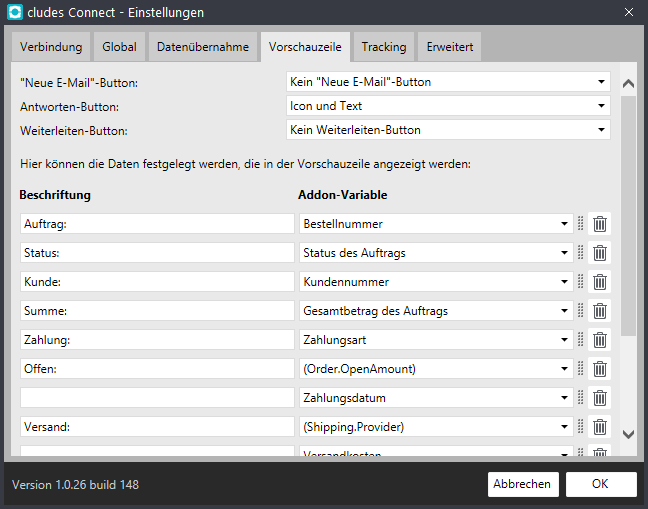This screenshot has height=509, width=648.
Task: Delete the Auftrag row with trash icon
Action: [600, 224]
